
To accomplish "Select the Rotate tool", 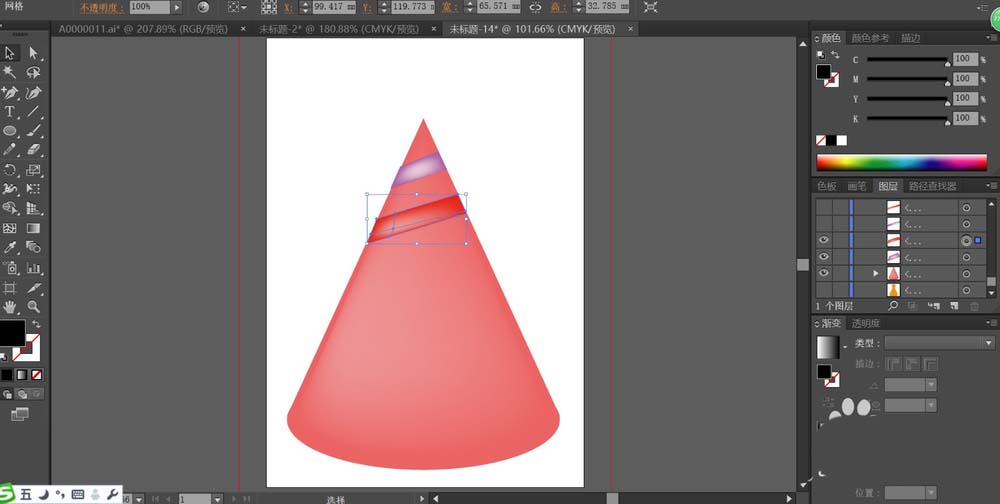I will [10, 170].
